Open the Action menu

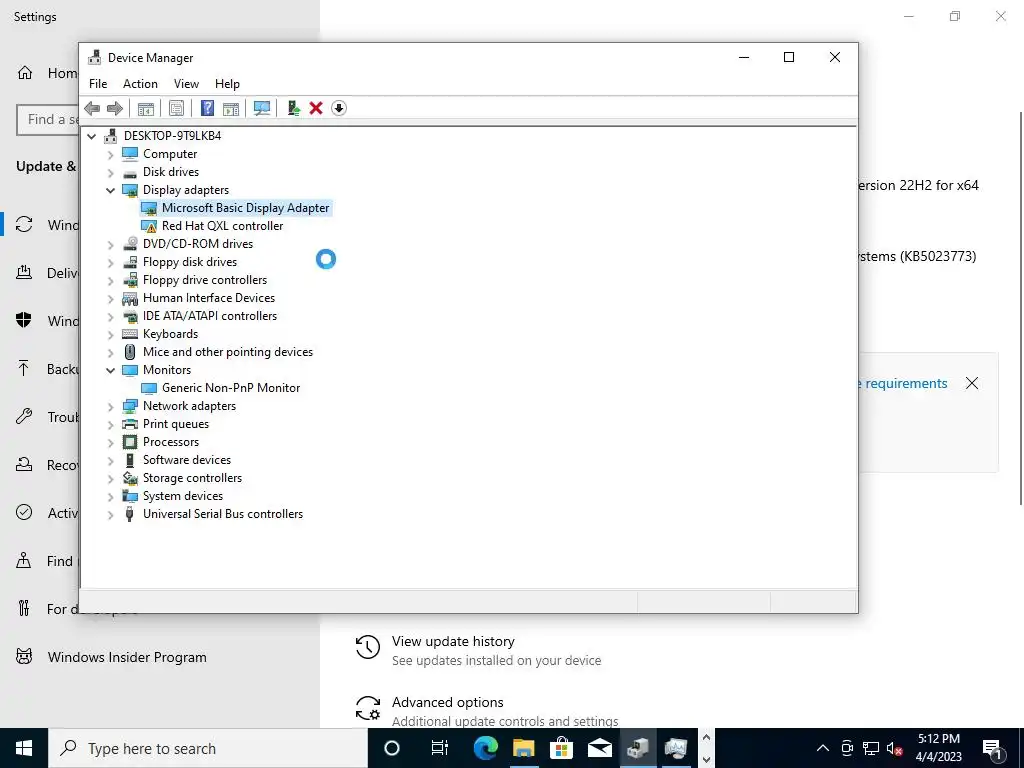point(140,84)
